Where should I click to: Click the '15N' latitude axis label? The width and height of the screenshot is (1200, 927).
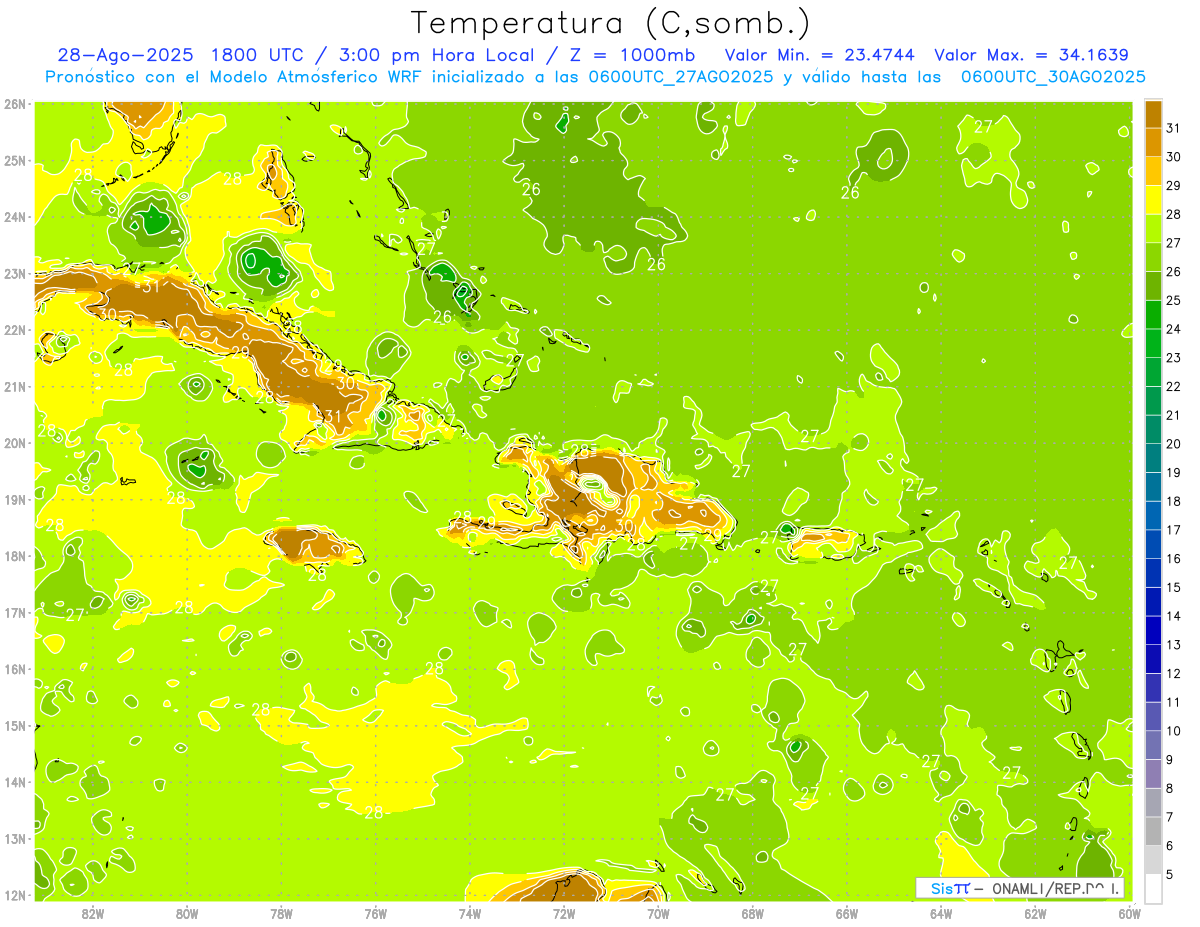tap(15, 725)
